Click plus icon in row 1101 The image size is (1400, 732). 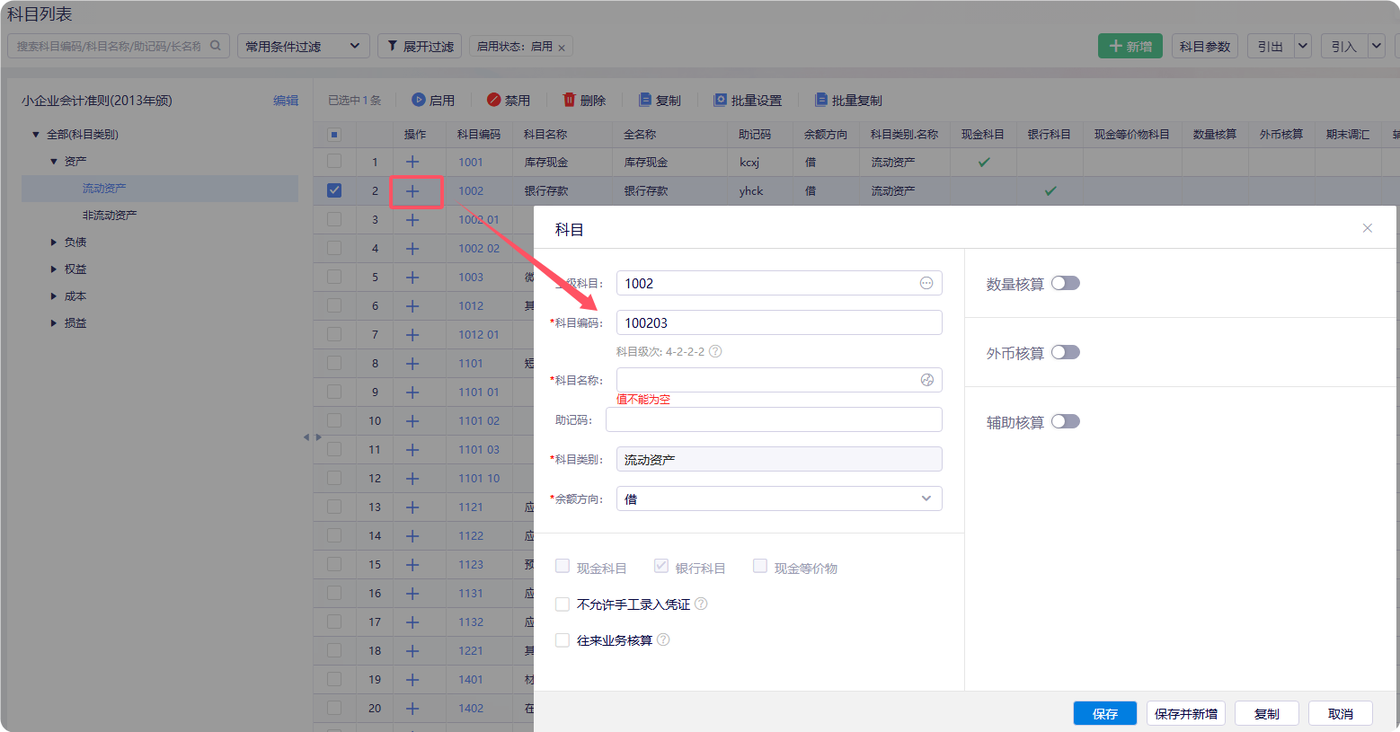tap(412, 363)
